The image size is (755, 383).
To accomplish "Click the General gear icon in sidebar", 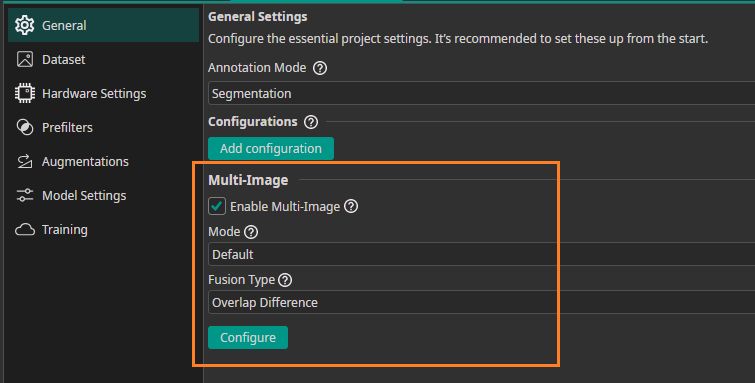I will point(25,25).
